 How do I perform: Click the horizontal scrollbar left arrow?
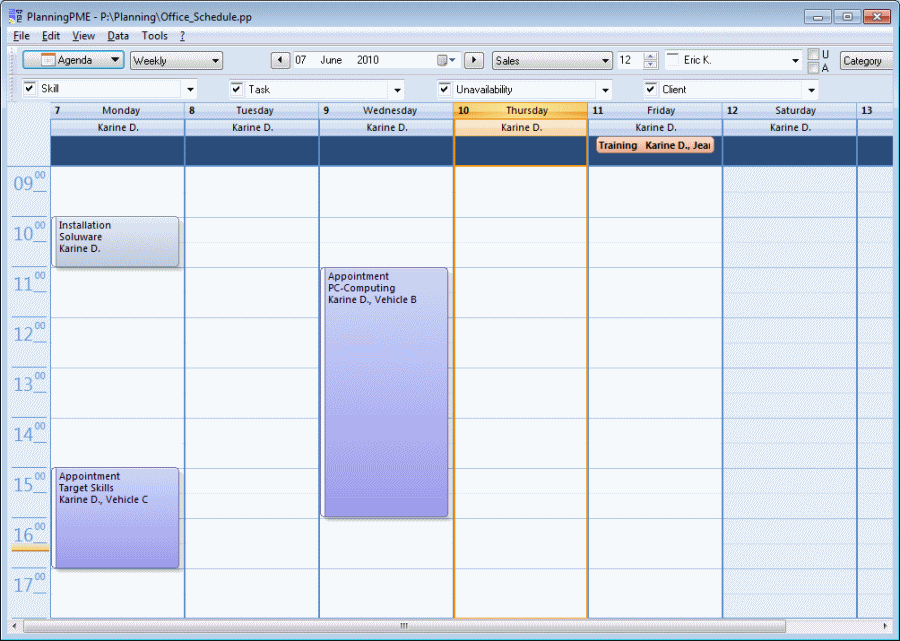pos(15,626)
